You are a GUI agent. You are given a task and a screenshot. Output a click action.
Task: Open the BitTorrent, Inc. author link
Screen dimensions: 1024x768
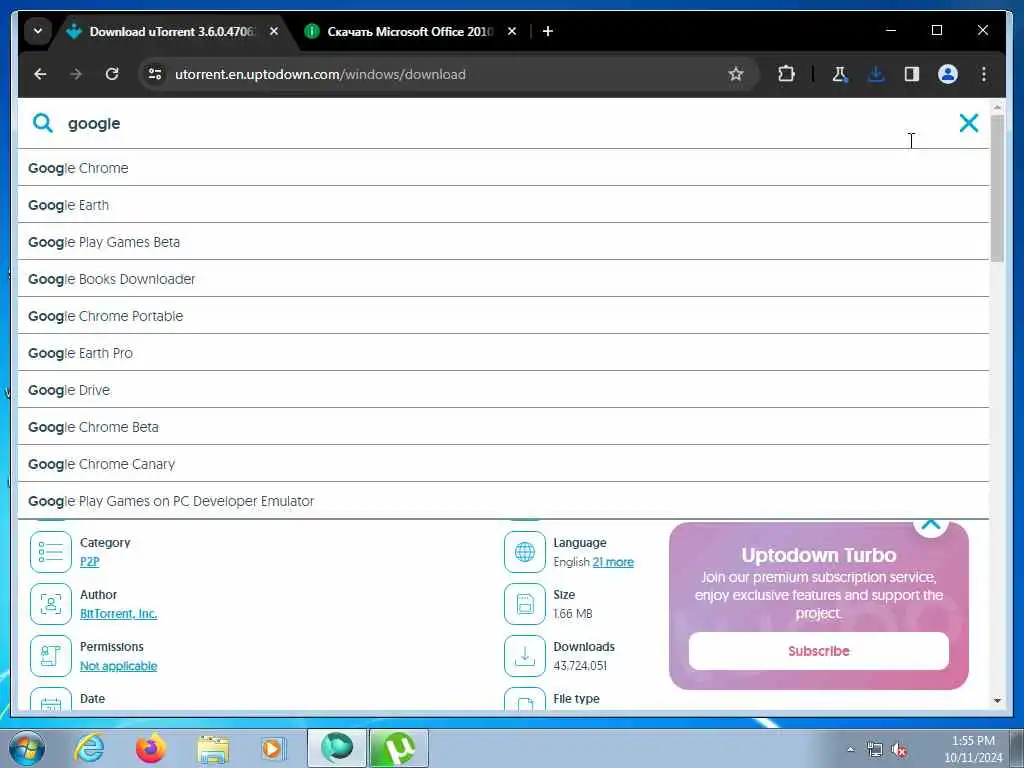click(118, 614)
